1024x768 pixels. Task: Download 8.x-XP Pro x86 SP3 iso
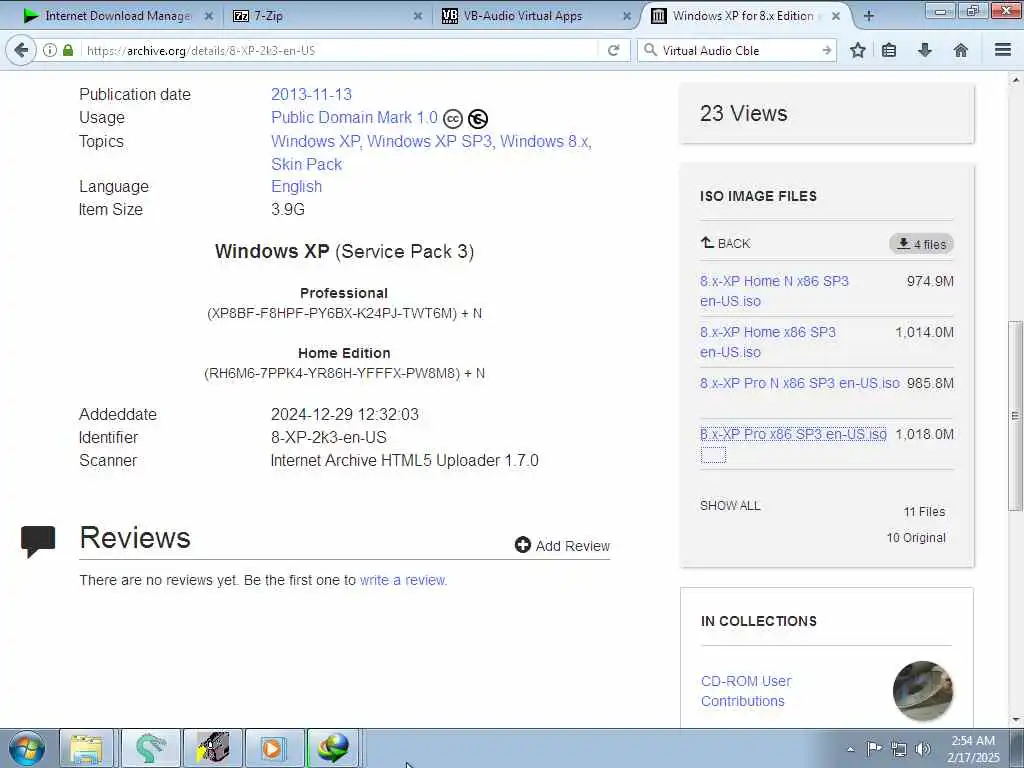tap(793, 434)
